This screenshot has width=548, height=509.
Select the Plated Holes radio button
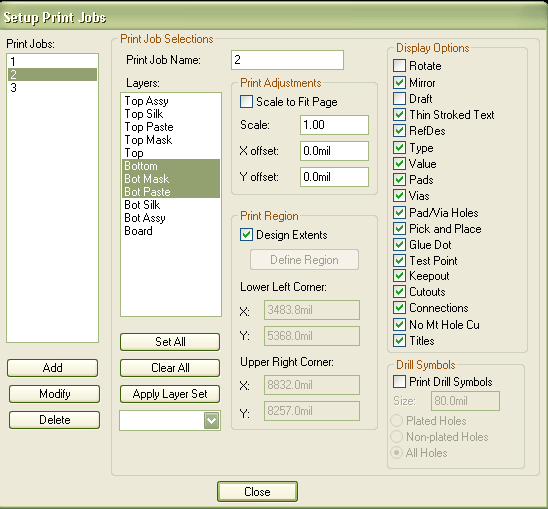(396, 421)
